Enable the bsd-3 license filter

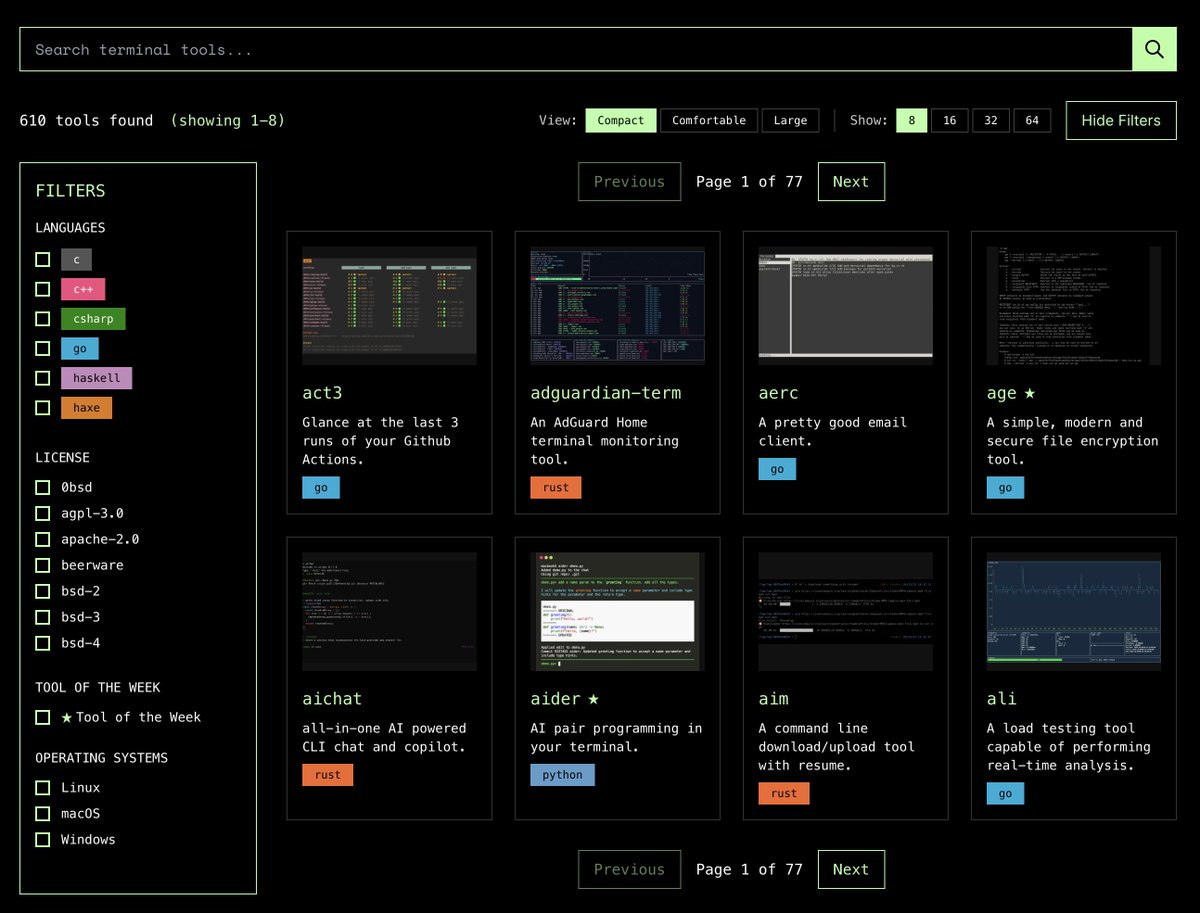43,617
